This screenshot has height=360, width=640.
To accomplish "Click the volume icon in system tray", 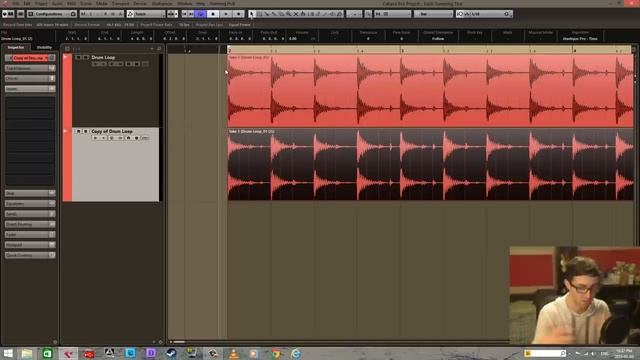I will pos(594,353).
